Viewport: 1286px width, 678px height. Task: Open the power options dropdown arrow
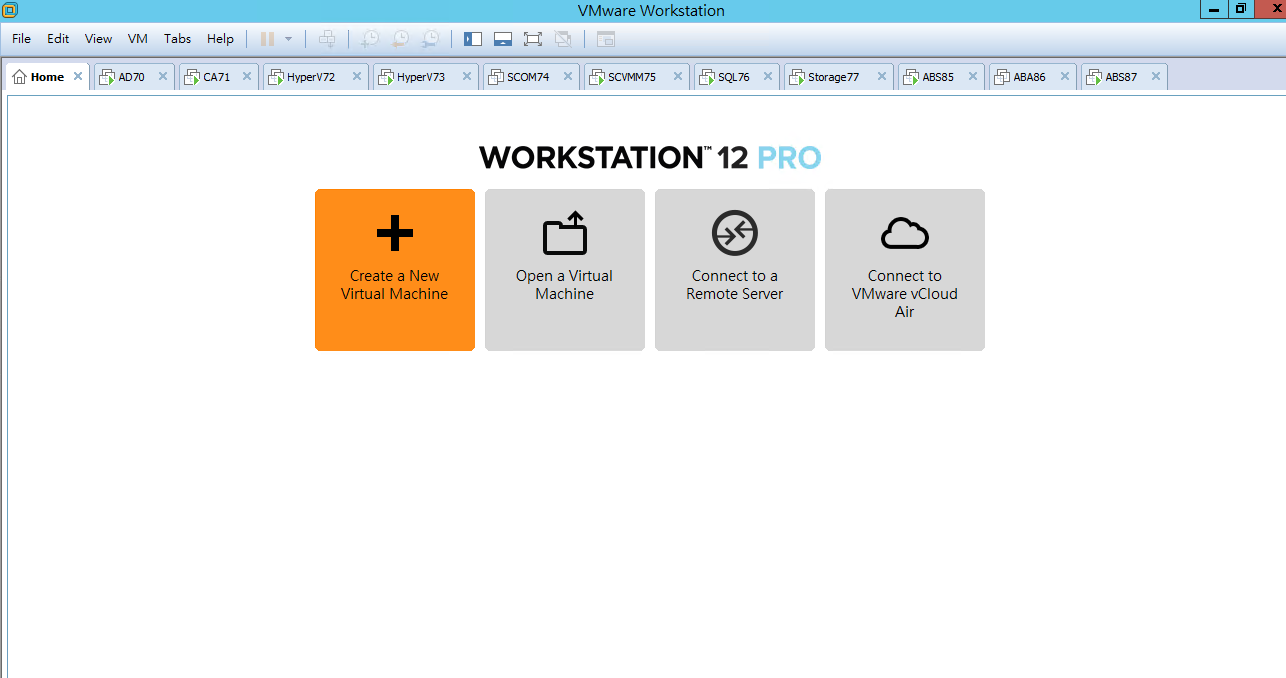pyautogui.click(x=288, y=39)
